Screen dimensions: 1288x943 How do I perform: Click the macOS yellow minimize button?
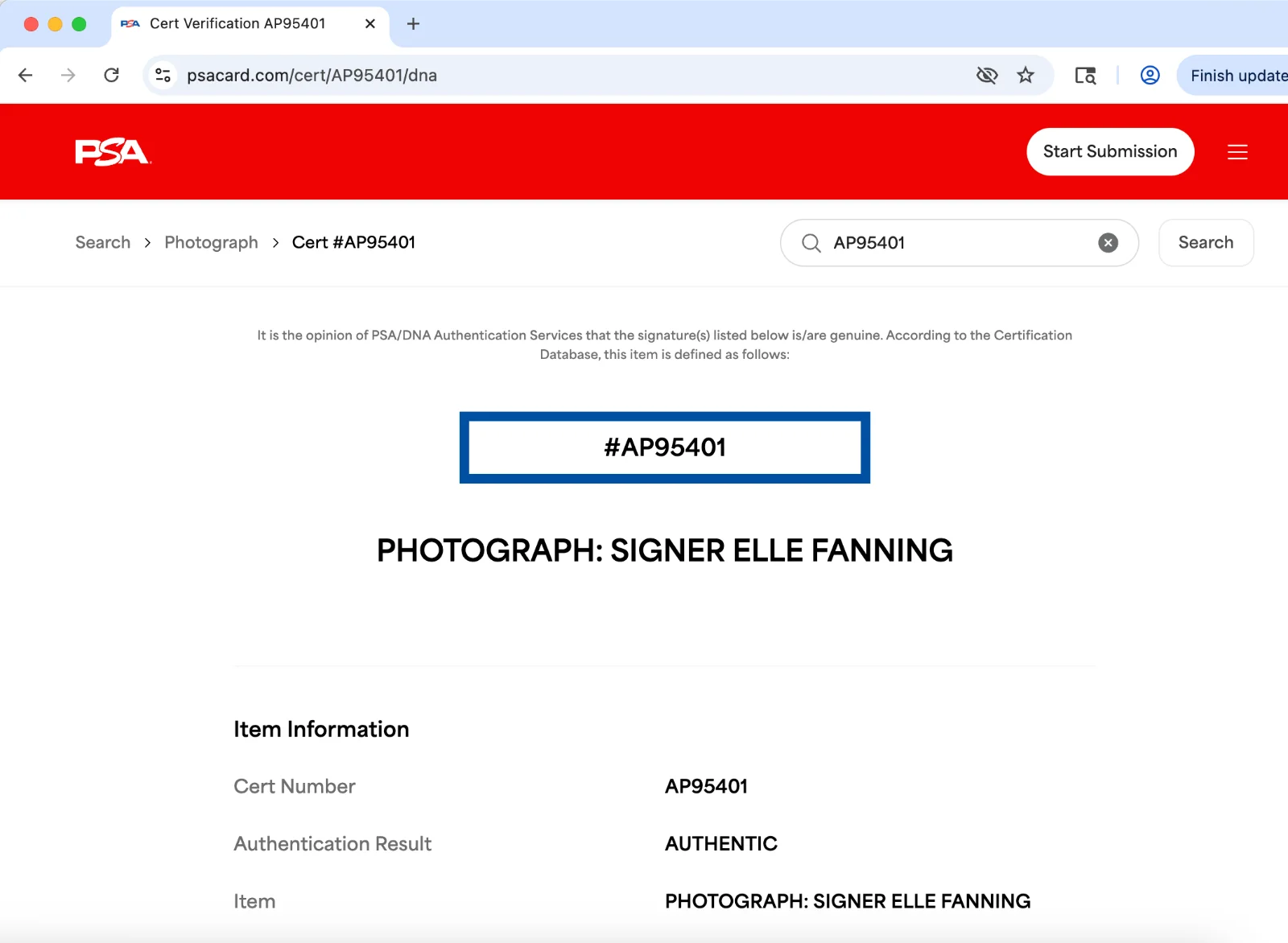pyautogui.click(x=56, y=23)
